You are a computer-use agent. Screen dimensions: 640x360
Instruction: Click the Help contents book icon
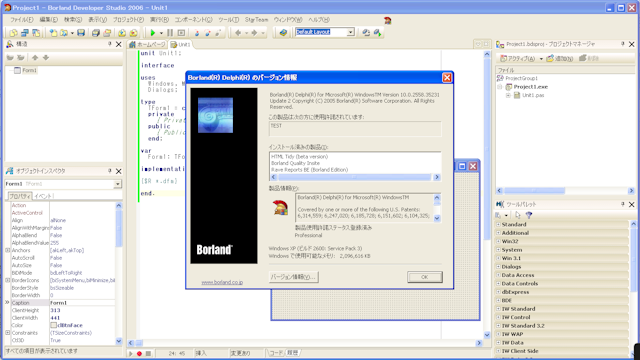coord(283,33)
